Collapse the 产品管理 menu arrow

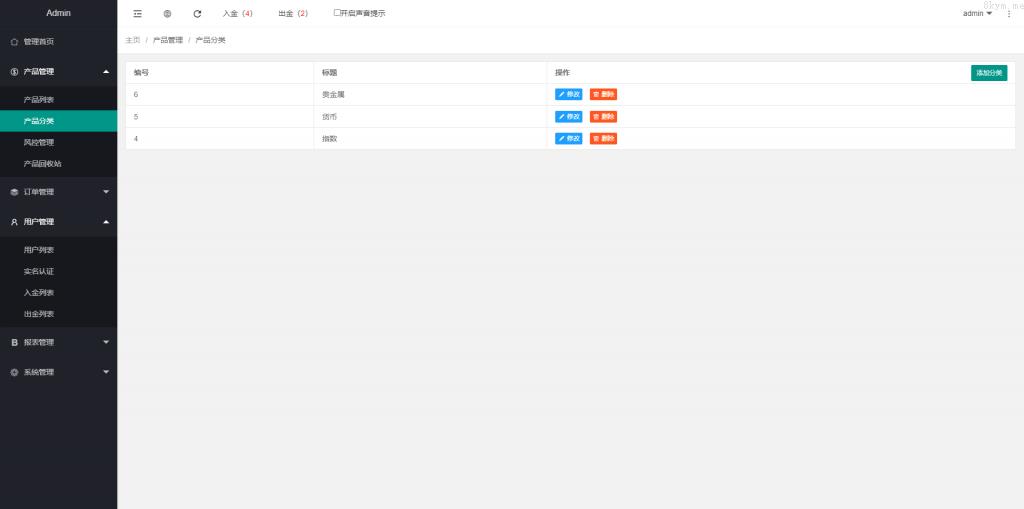coord(106,72)
